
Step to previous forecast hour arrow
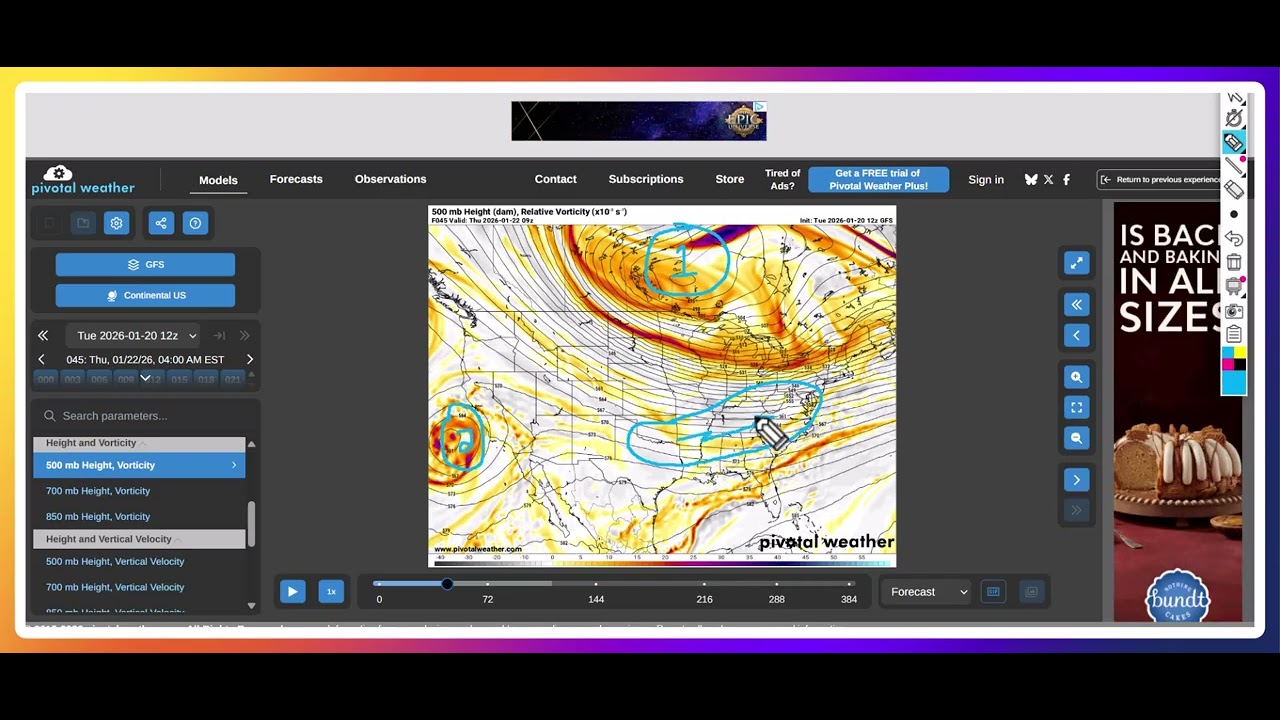click(41, 359)
